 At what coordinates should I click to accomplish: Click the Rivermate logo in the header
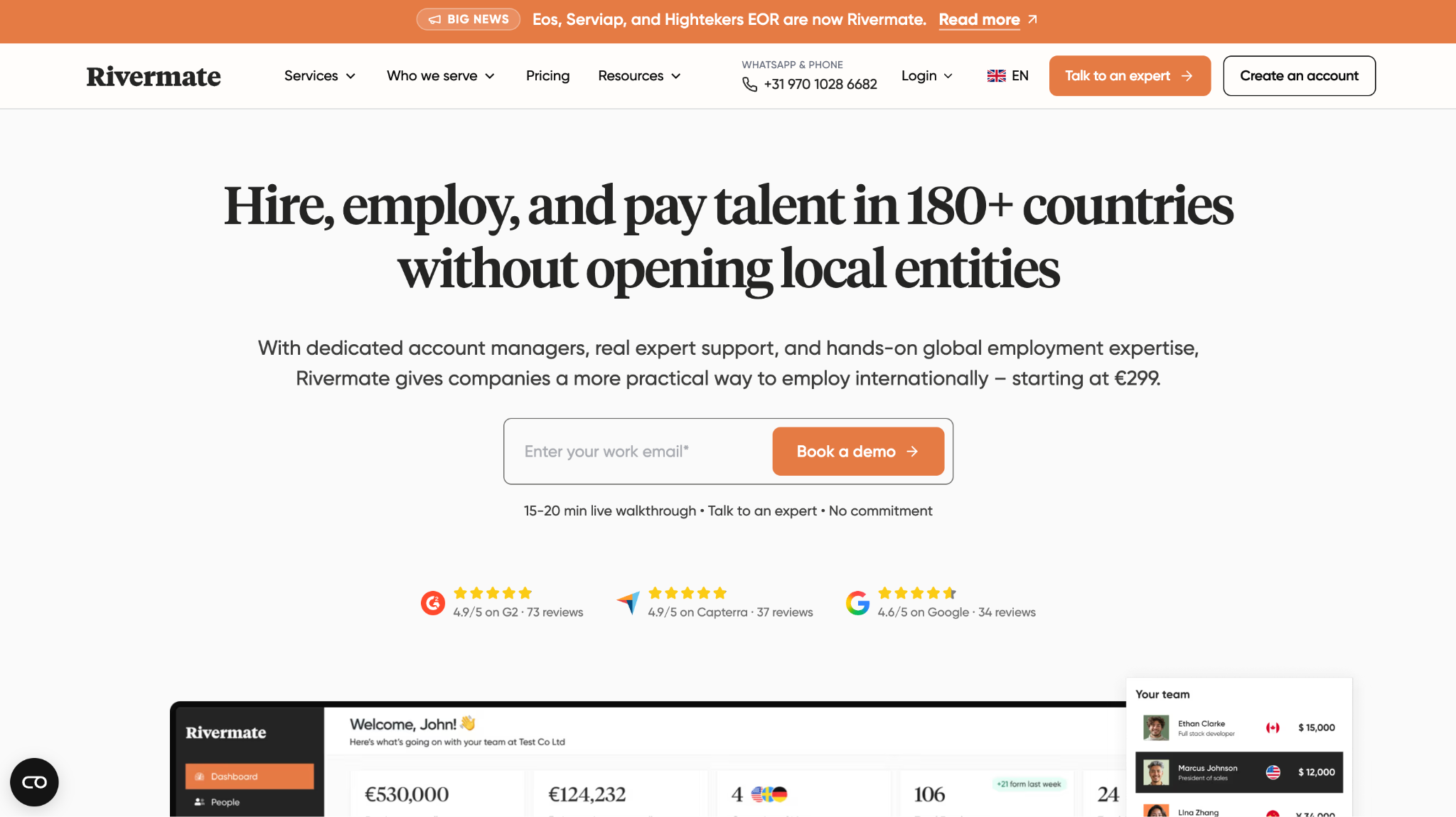pyautogui.click(x=154, y=76)
